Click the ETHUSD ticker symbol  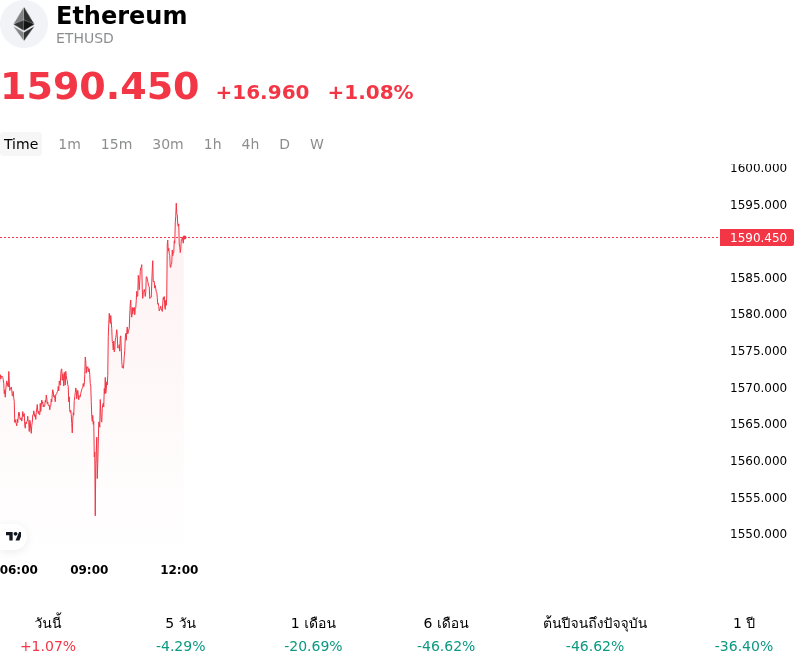pos(85,38)
